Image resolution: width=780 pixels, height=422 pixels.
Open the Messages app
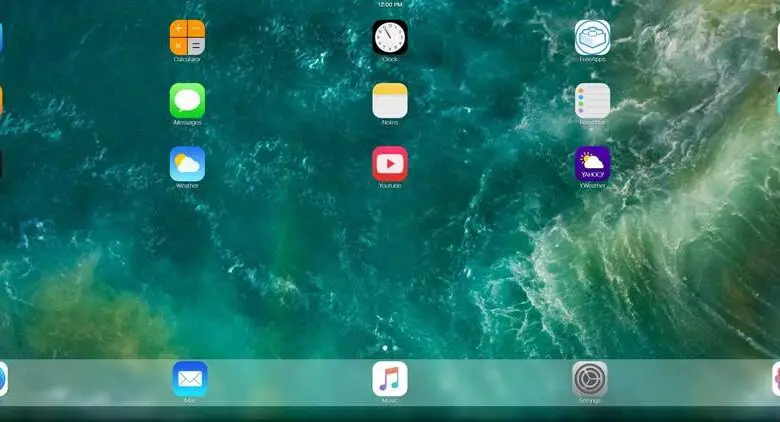pos(187,101)
